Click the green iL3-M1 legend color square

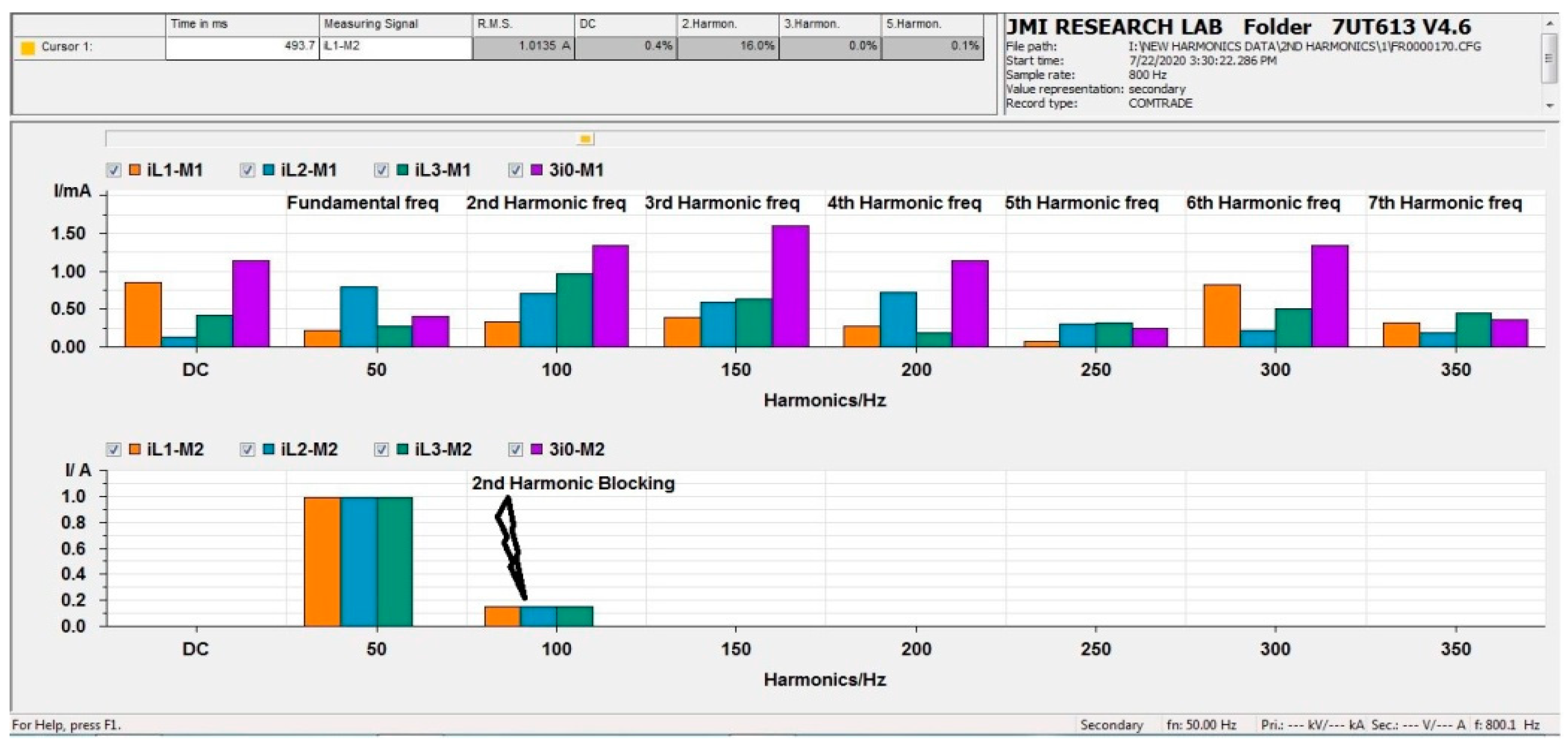pyautogui.click(x=402, y=170)
